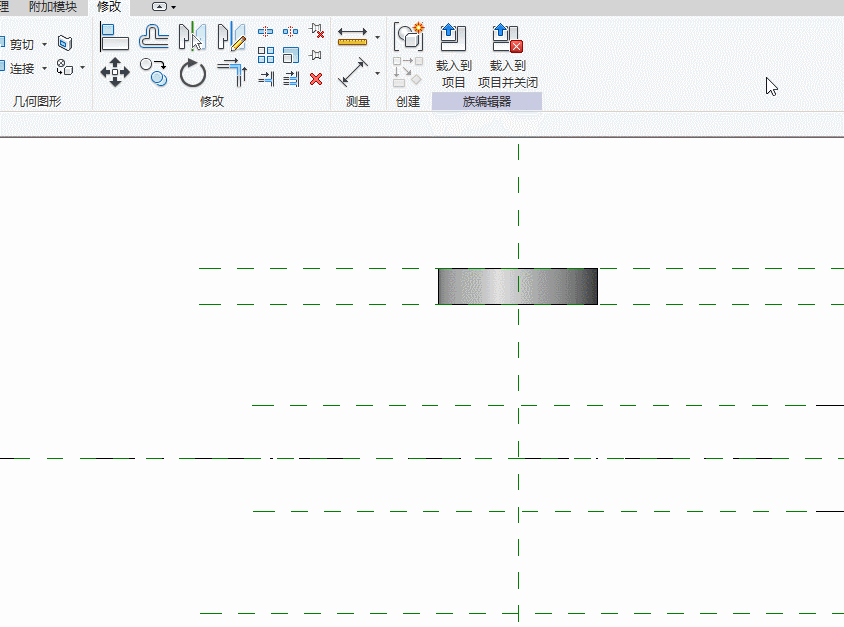Select the gray extrusion shape in canvas

pyautogui.click(x=518, y=286)
